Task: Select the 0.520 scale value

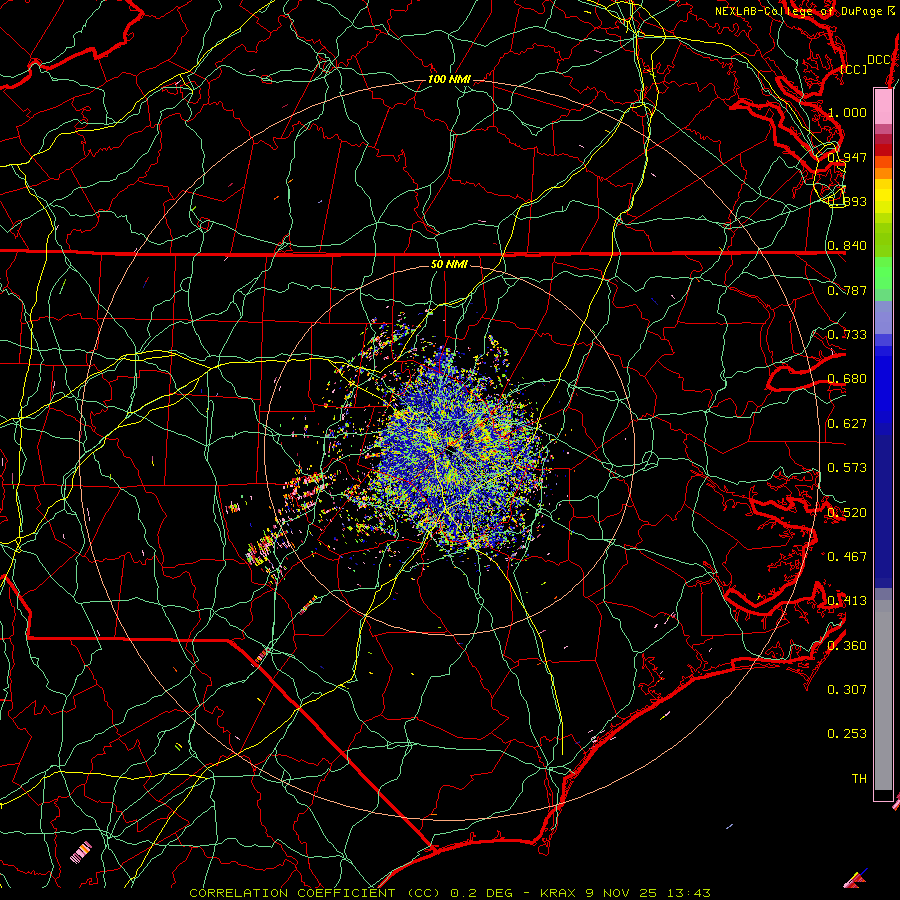Action: coord(847,512)
